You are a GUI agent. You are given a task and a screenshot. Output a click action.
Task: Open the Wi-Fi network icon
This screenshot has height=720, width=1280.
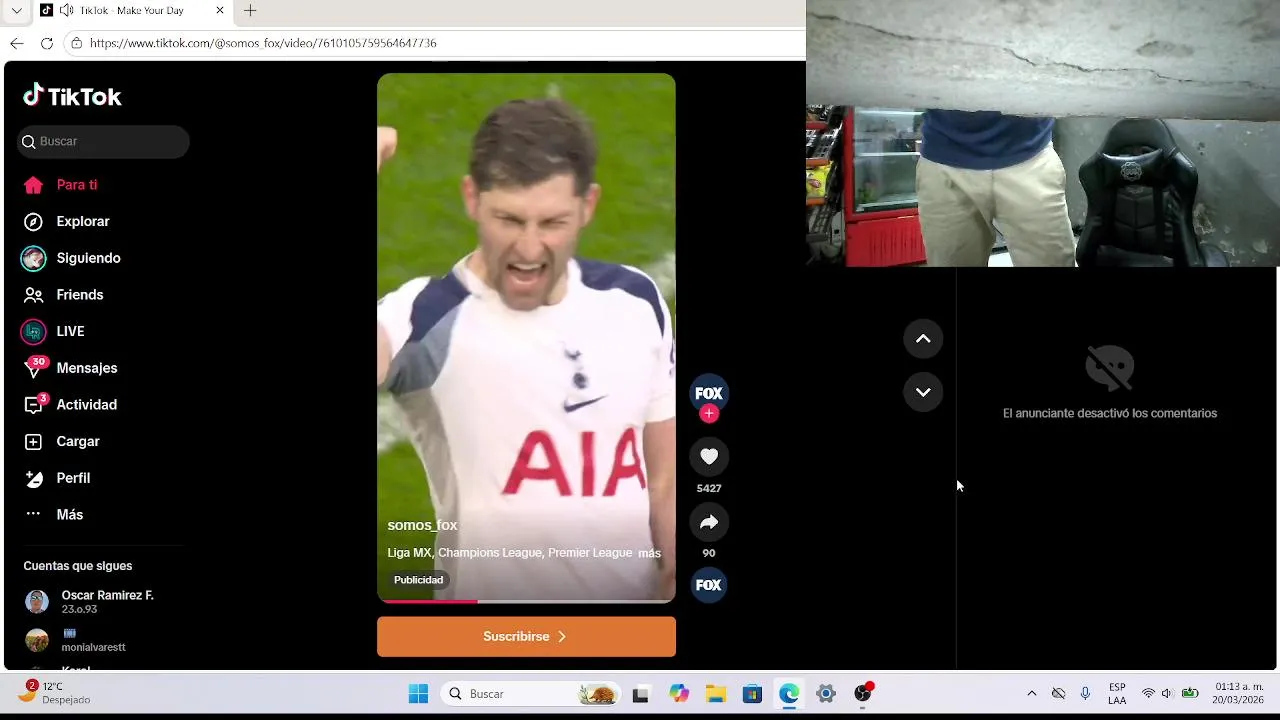click(1148, 693)
